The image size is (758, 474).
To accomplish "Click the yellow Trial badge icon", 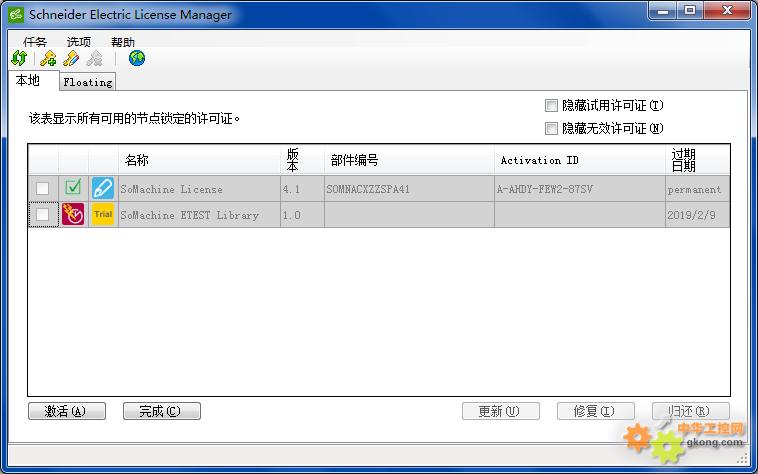I will tap(102, 214).
